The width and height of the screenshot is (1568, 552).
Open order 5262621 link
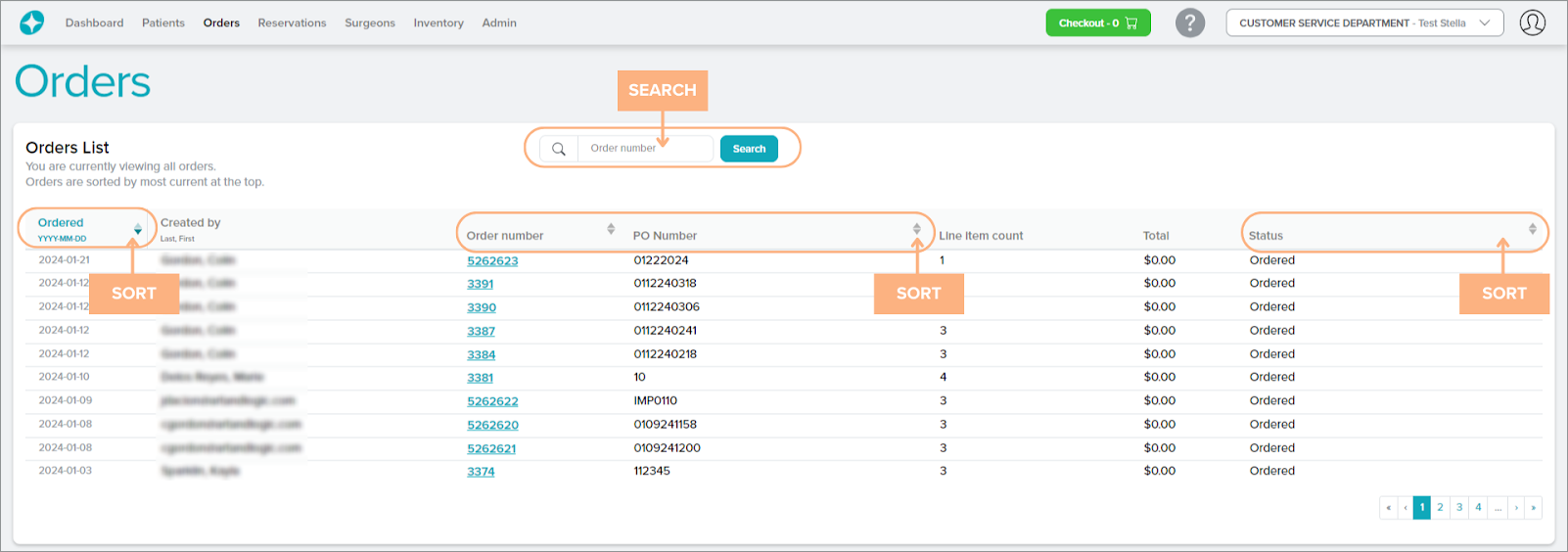pos(491,448)
